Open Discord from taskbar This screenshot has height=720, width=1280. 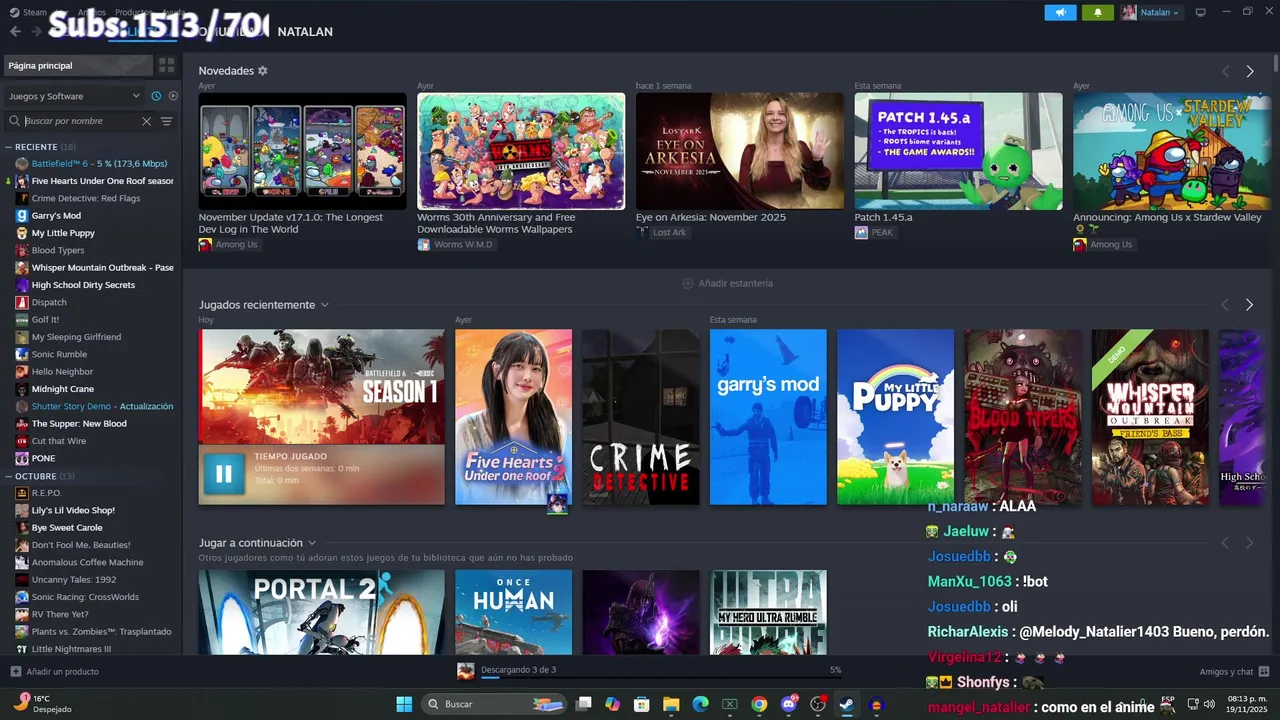pos(789,704)
